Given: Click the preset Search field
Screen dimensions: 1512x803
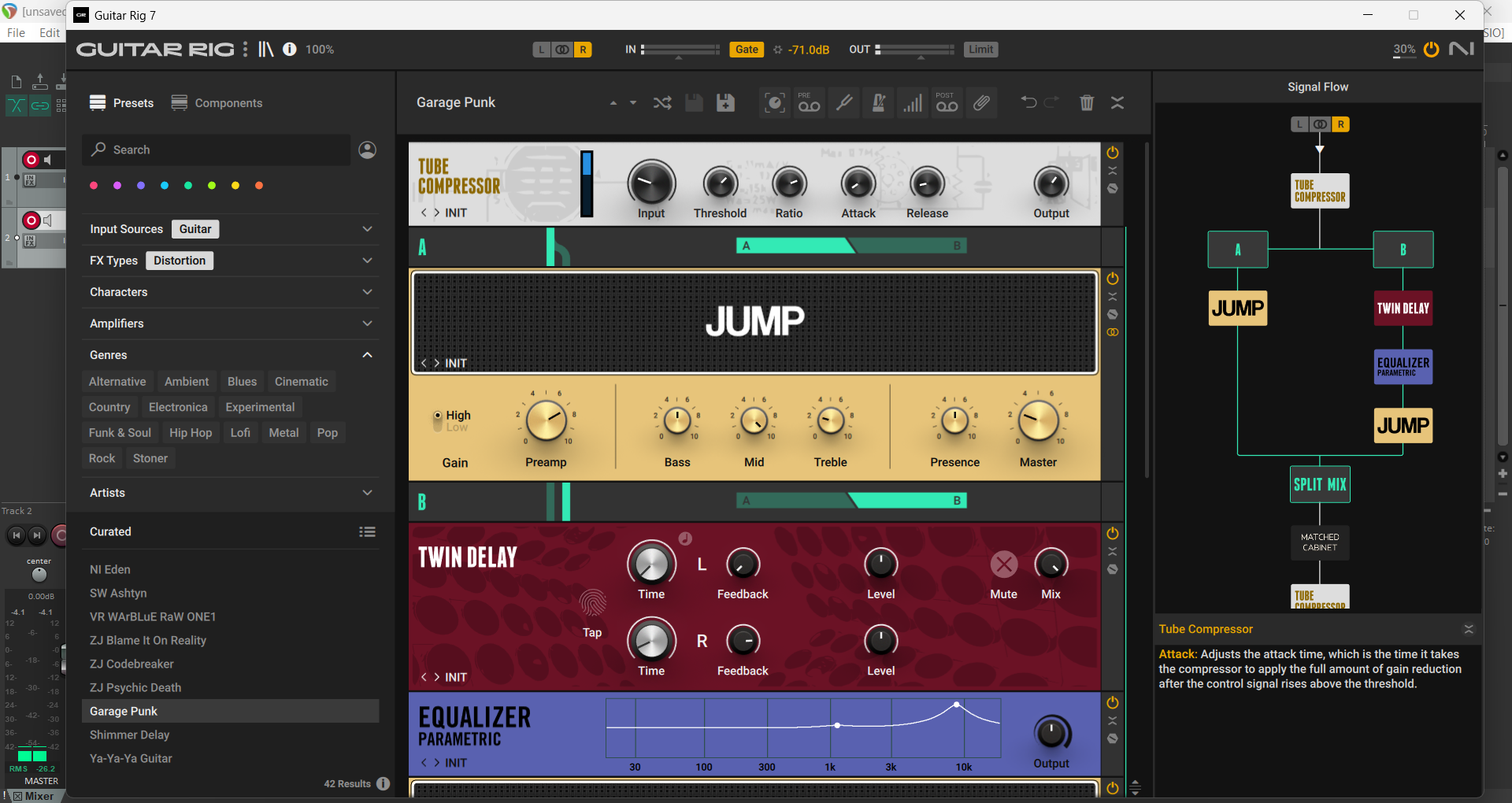Looking at the screenshot, I should pyautogui.click(x=217, y=150).
